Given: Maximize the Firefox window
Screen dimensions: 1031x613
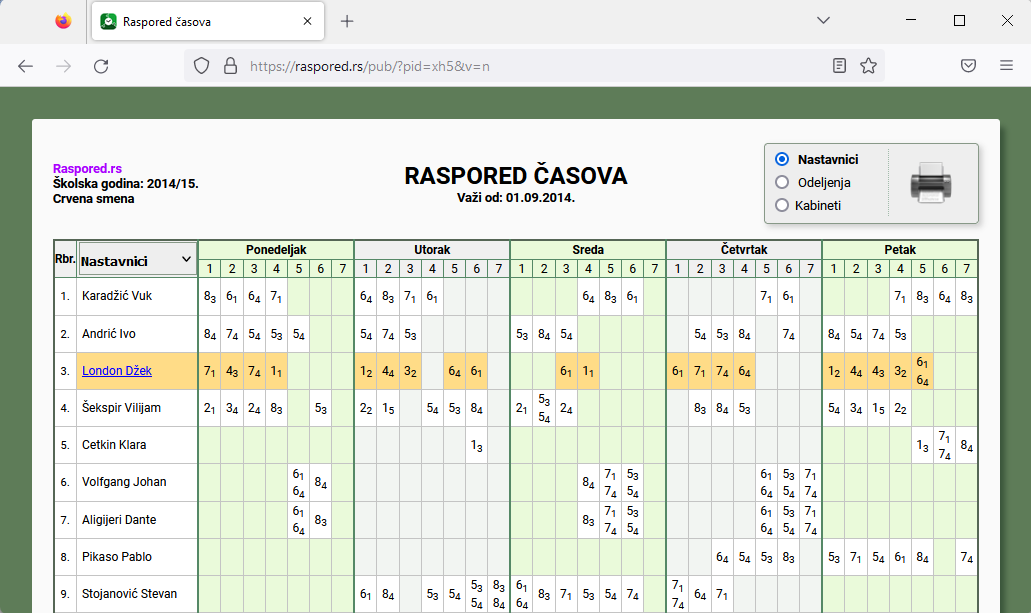Looking at the screenshot, I should click(959, 20).
